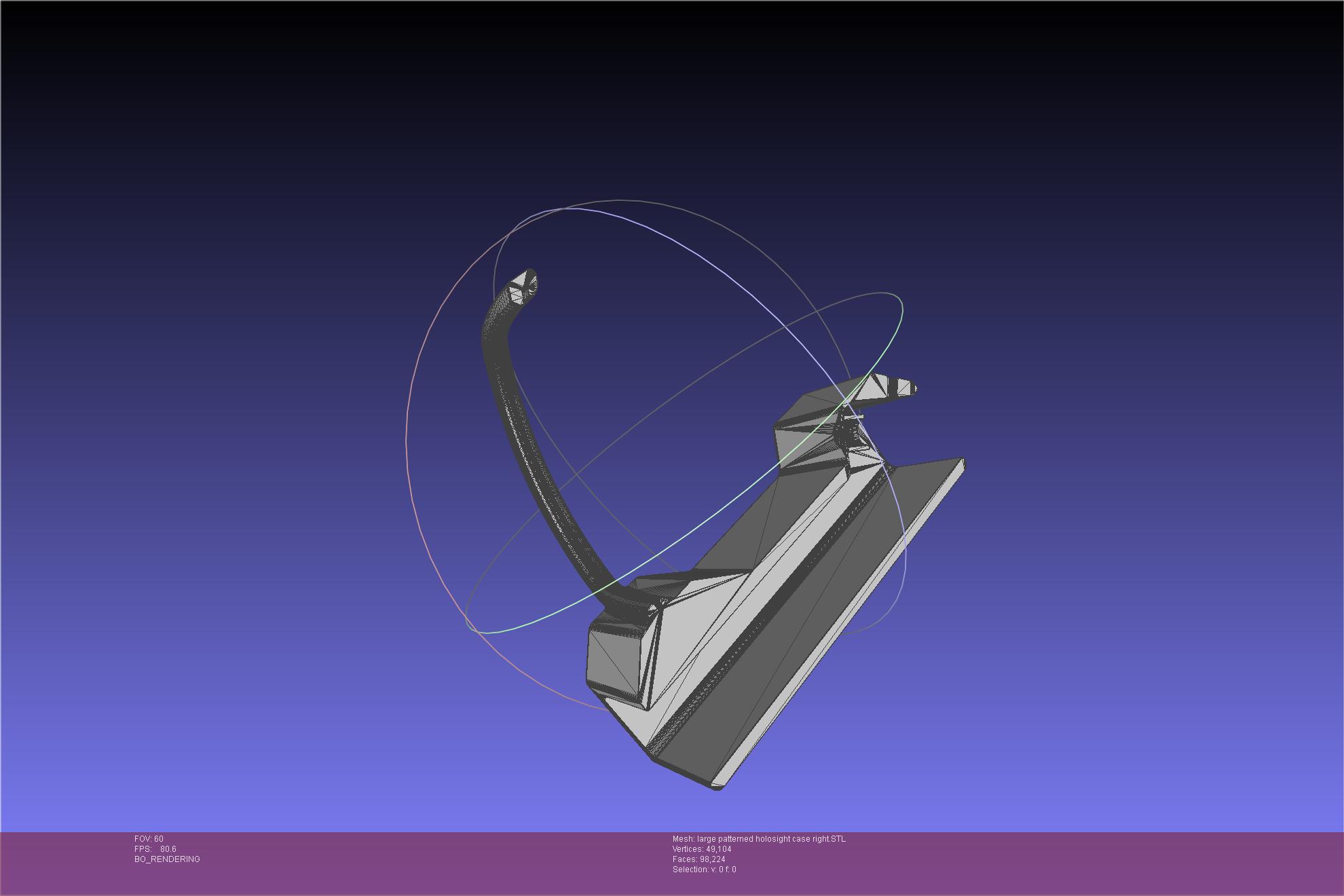Click the FPS readout text
The width and height of the screenshot is (1344, 896).
click(x=155, y=849)
